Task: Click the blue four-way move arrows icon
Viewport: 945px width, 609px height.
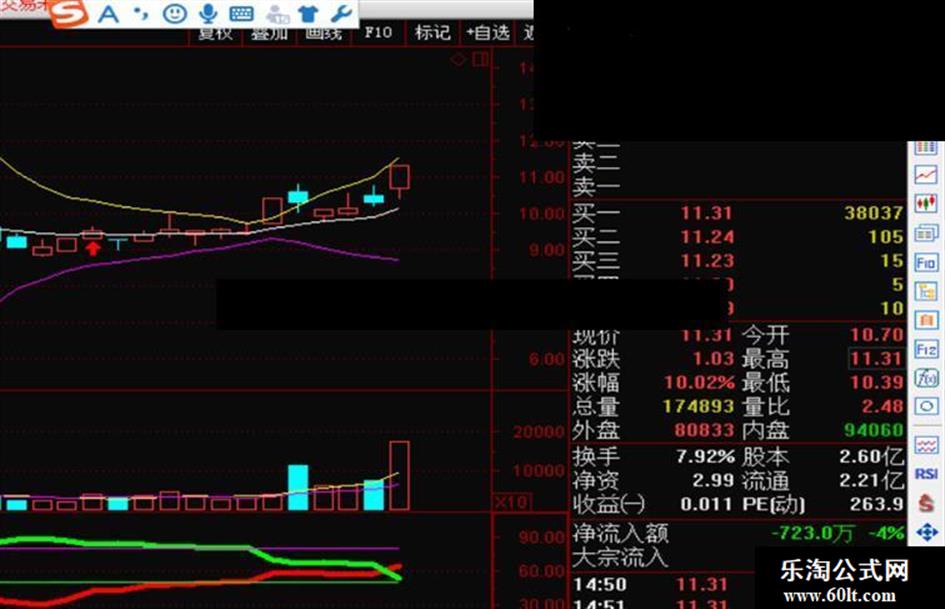Action: 926,532
